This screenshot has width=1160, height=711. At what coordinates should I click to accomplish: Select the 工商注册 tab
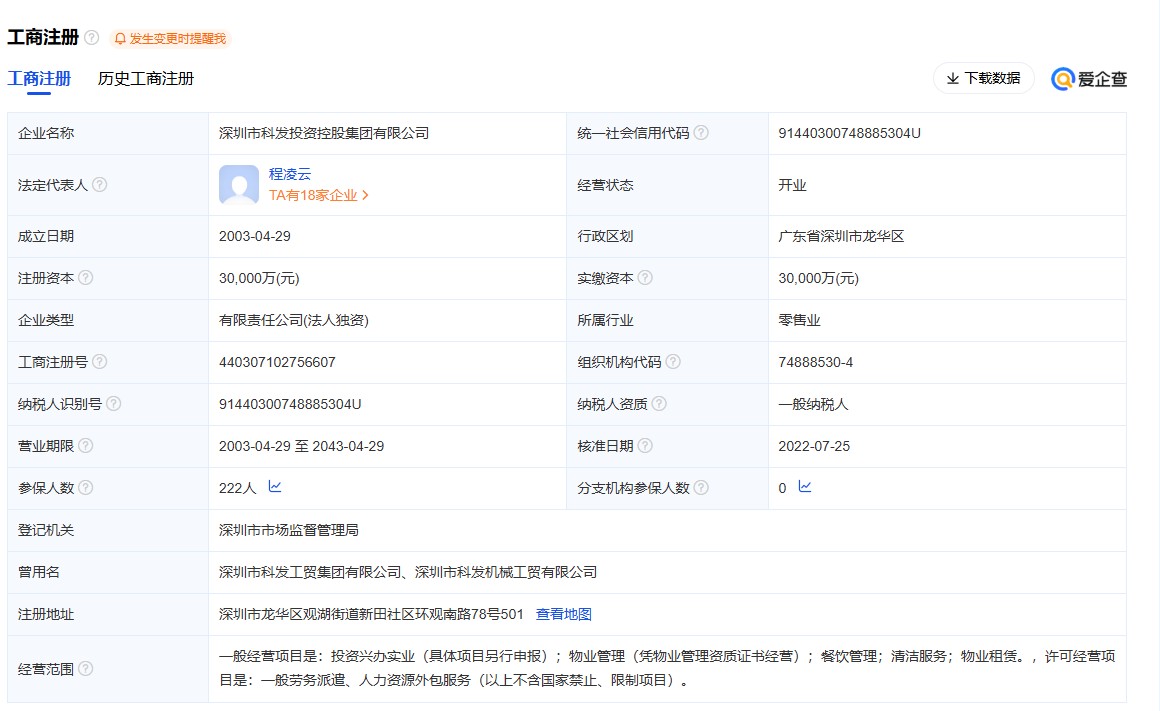coord(39,79)
